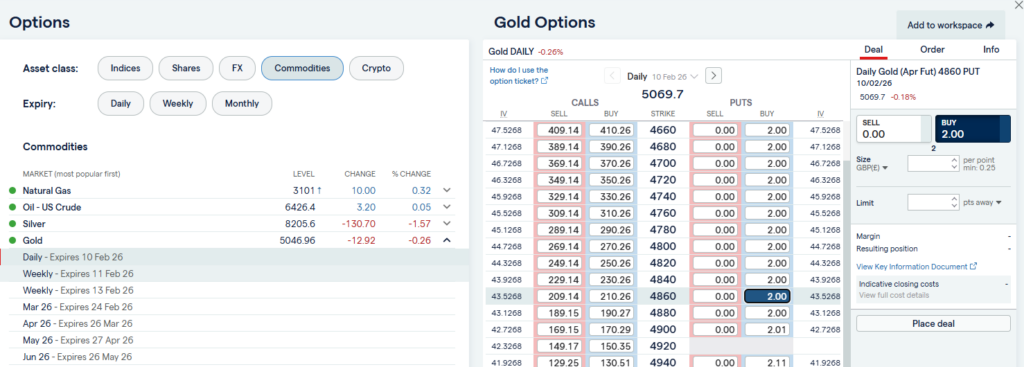Open the Daily 10 Feb 26 expiry dropdown
Screen dimensions: 1024x367
tap(663, 76)
